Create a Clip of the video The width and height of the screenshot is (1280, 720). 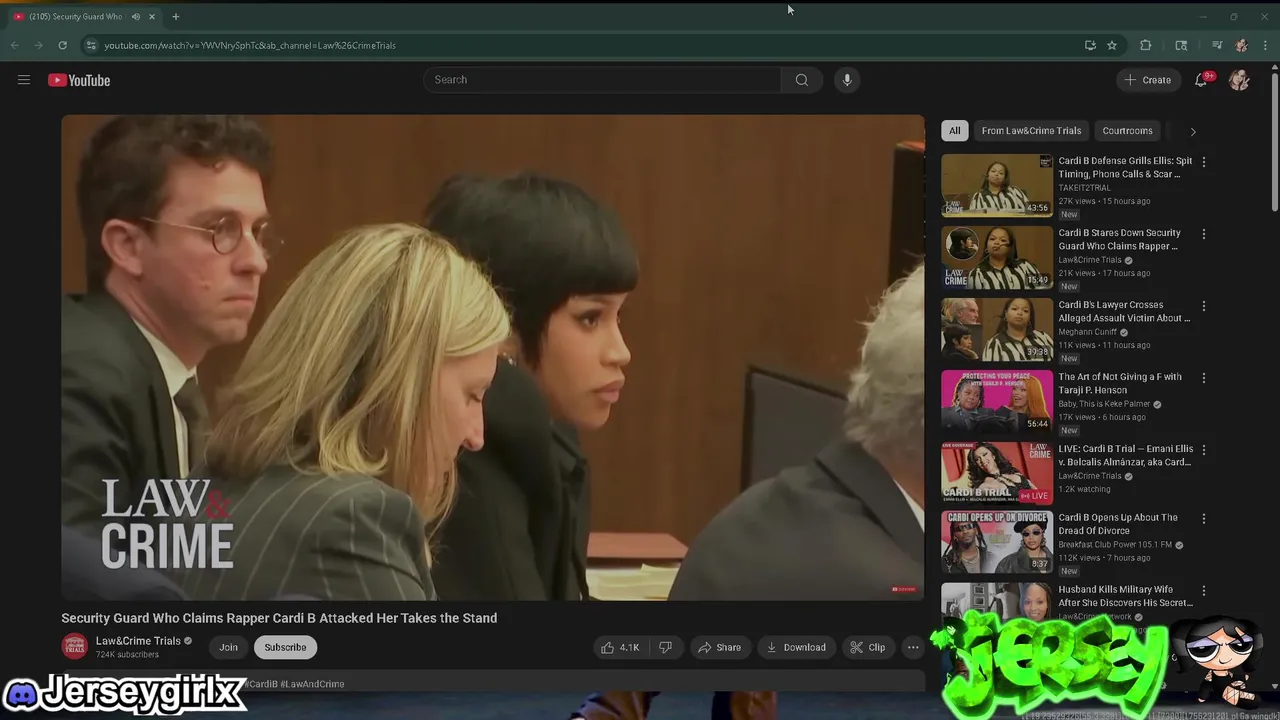[868, 647]
